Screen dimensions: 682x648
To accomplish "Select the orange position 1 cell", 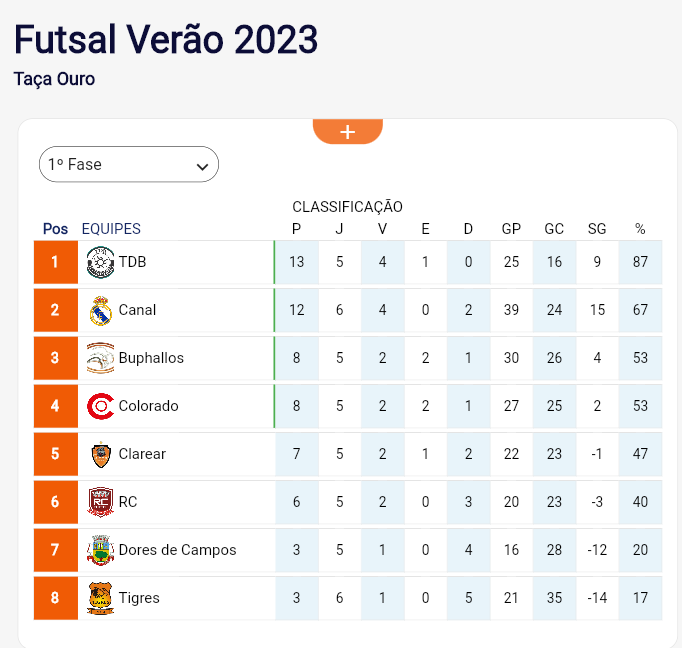I will (56, 262).
